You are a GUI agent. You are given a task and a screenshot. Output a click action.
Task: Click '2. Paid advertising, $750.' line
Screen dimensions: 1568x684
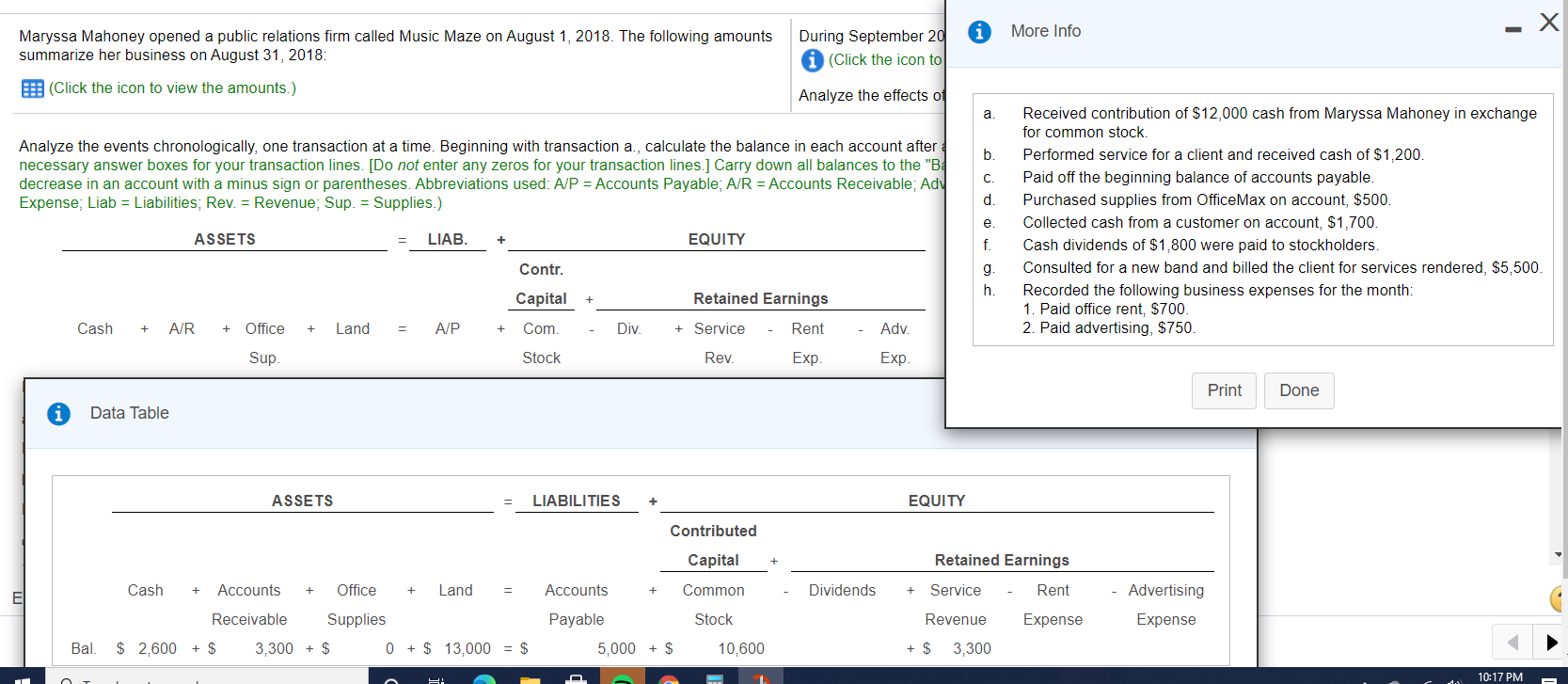[1109, 327]
